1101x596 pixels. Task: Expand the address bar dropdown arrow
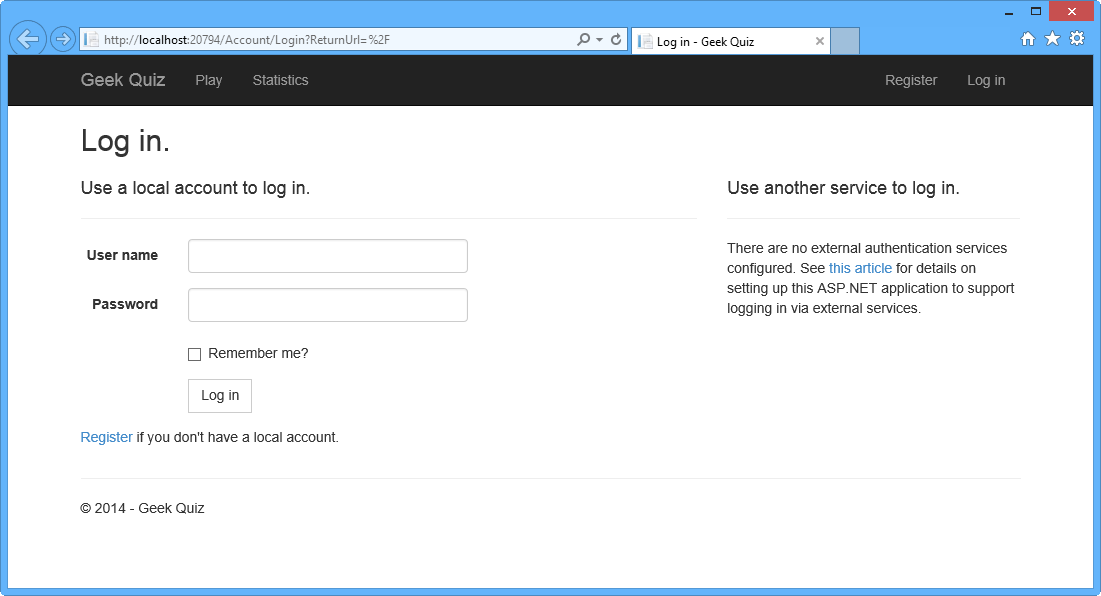pos(599,40)
